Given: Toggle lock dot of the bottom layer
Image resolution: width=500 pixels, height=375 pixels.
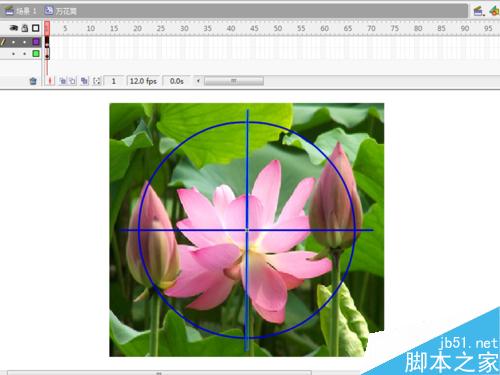Looking at the screenshot, I should tap(24, 54).
